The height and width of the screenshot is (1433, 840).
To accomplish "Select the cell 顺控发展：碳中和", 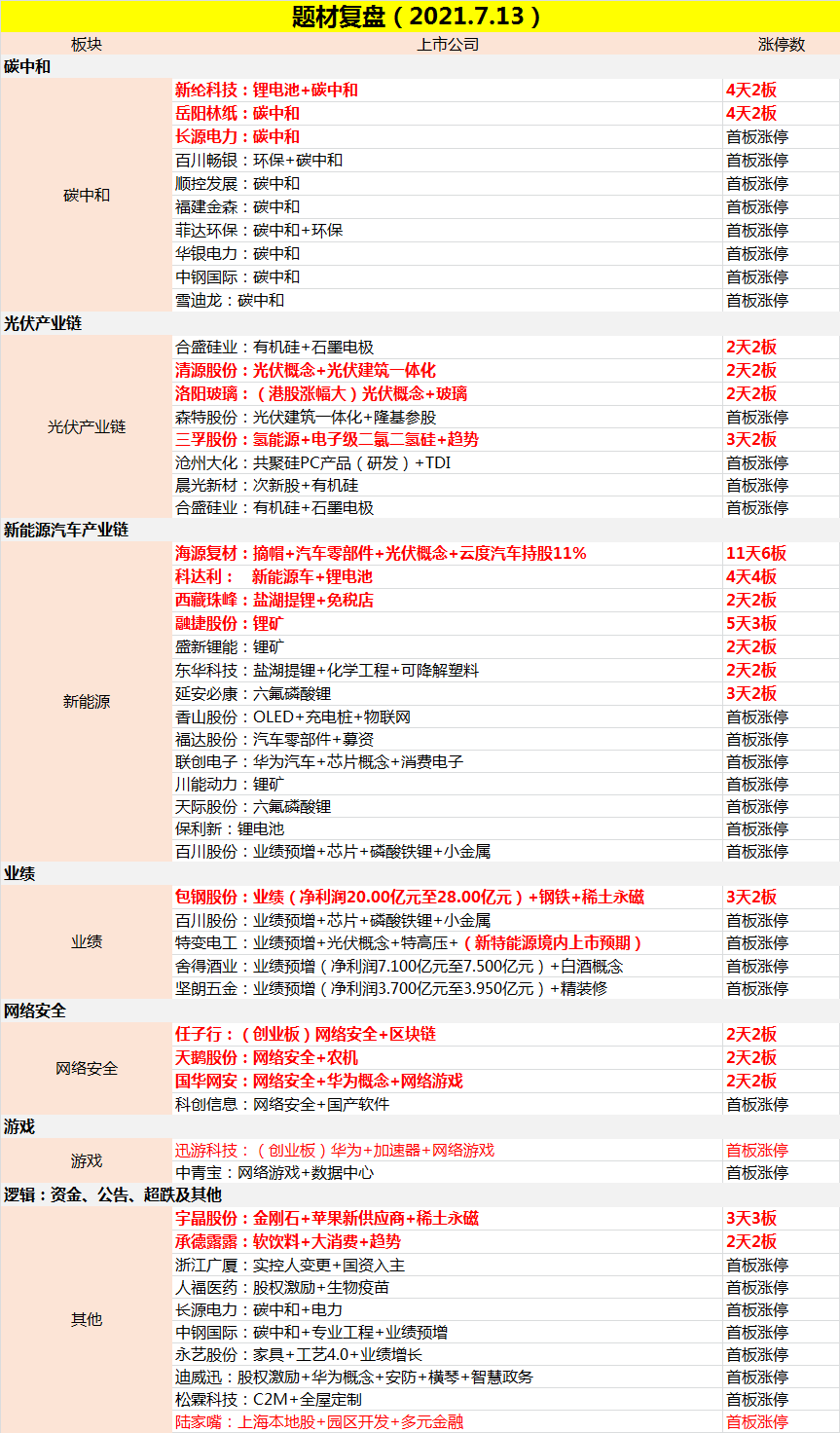I will (237, 184).
